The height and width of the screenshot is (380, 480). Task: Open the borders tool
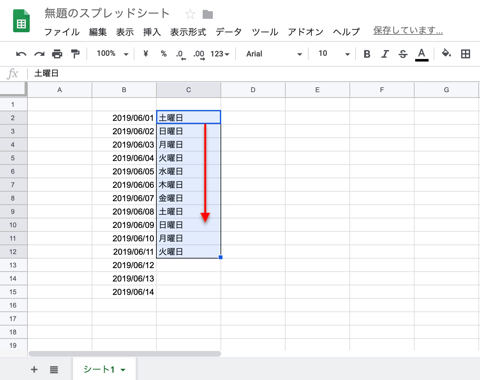click(x=466, y=54)
